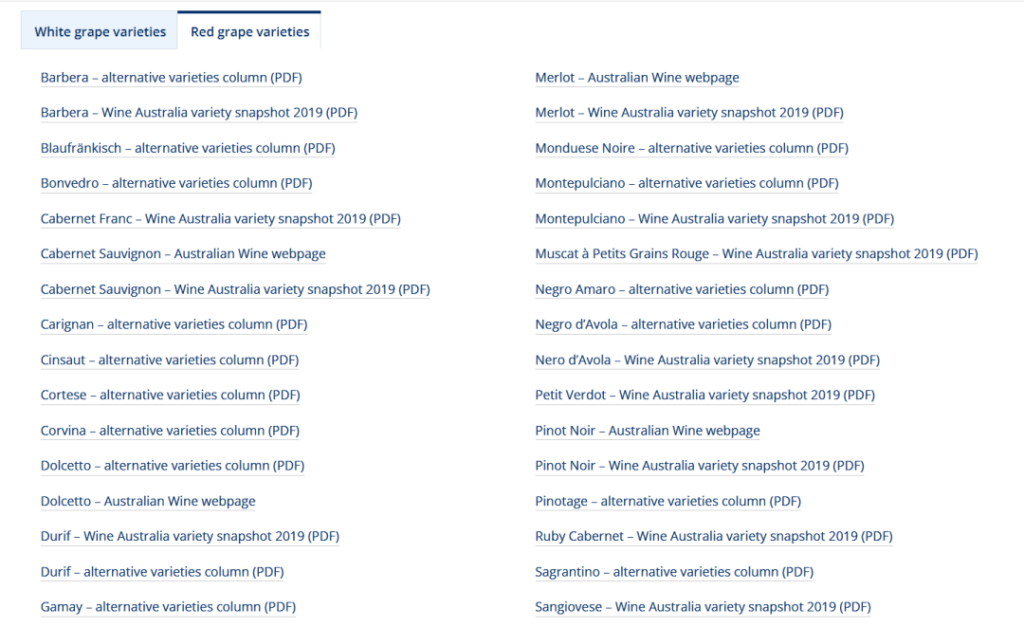Open Negro d'Avola alternative varieties column PDF
The height and width of the screenshot is (627, 1024).
(683, 325)
